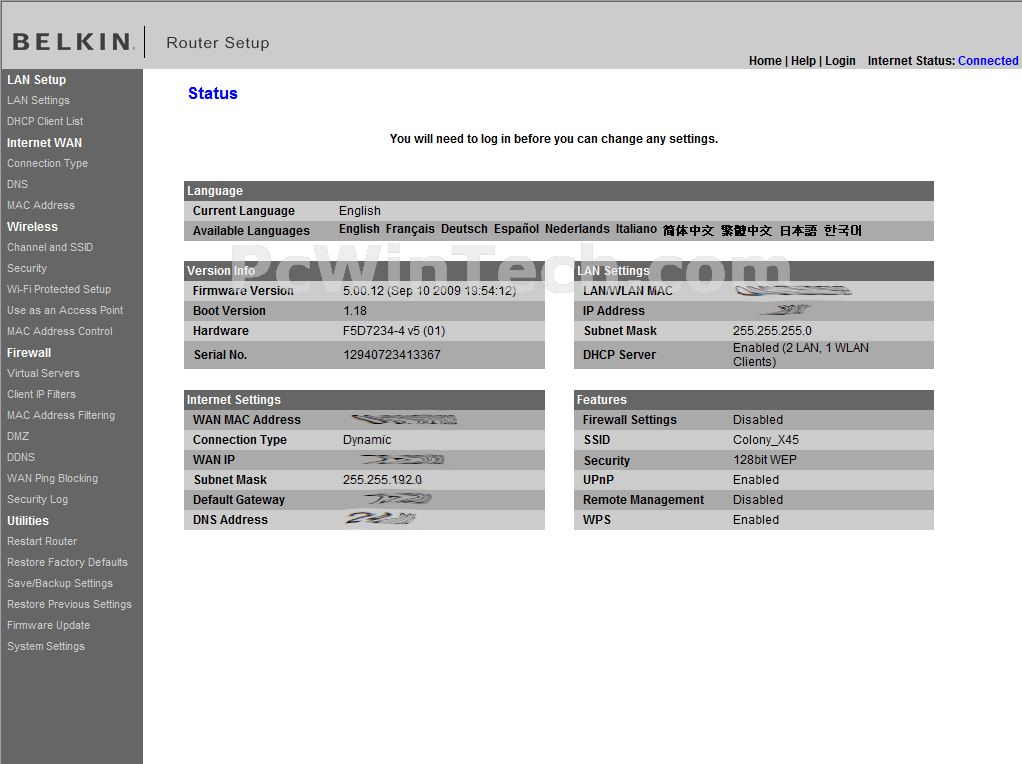
Task: Click the LAN Setup section header
Action: 36,80
